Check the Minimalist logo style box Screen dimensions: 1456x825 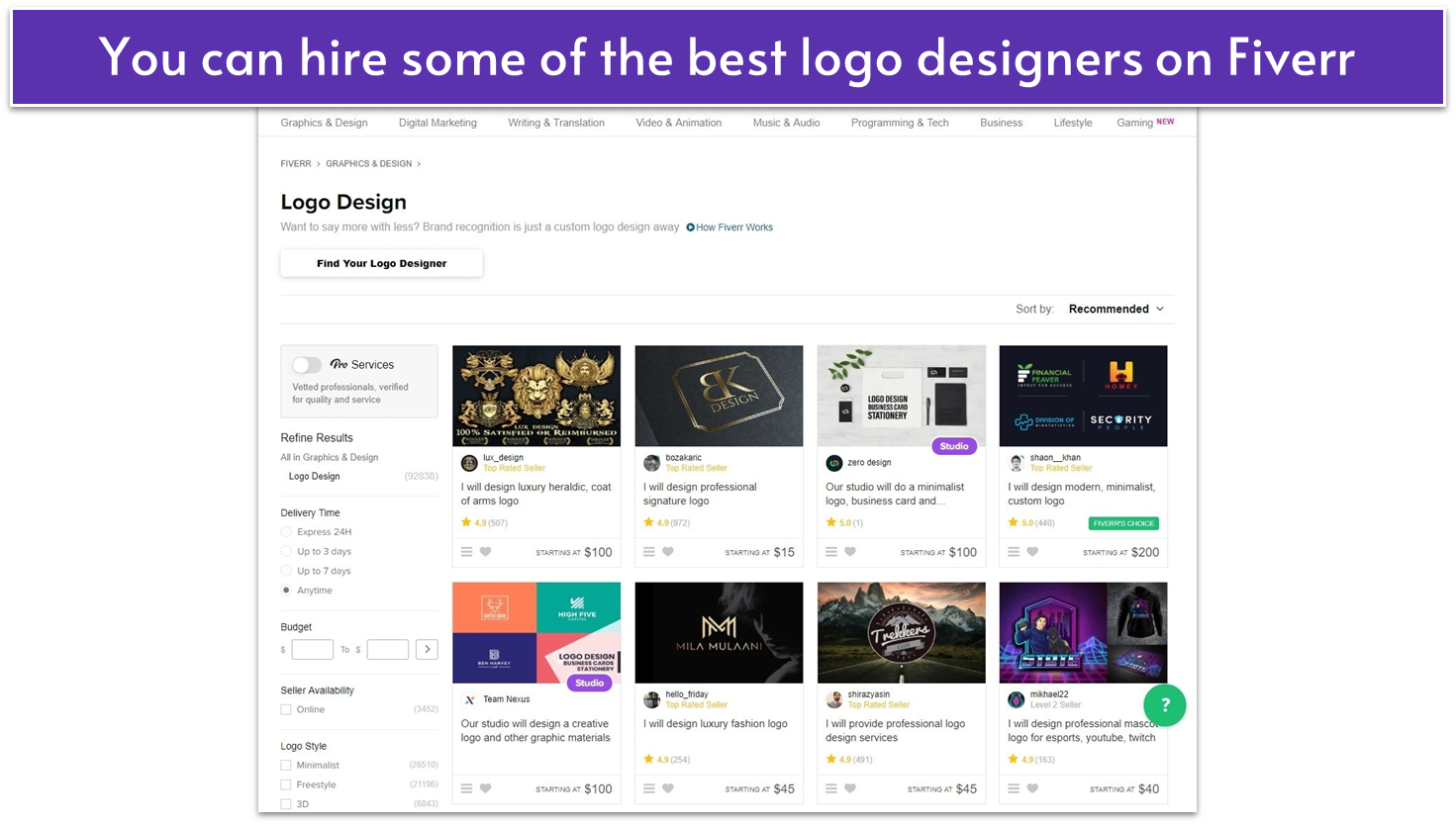pos(286,766)
